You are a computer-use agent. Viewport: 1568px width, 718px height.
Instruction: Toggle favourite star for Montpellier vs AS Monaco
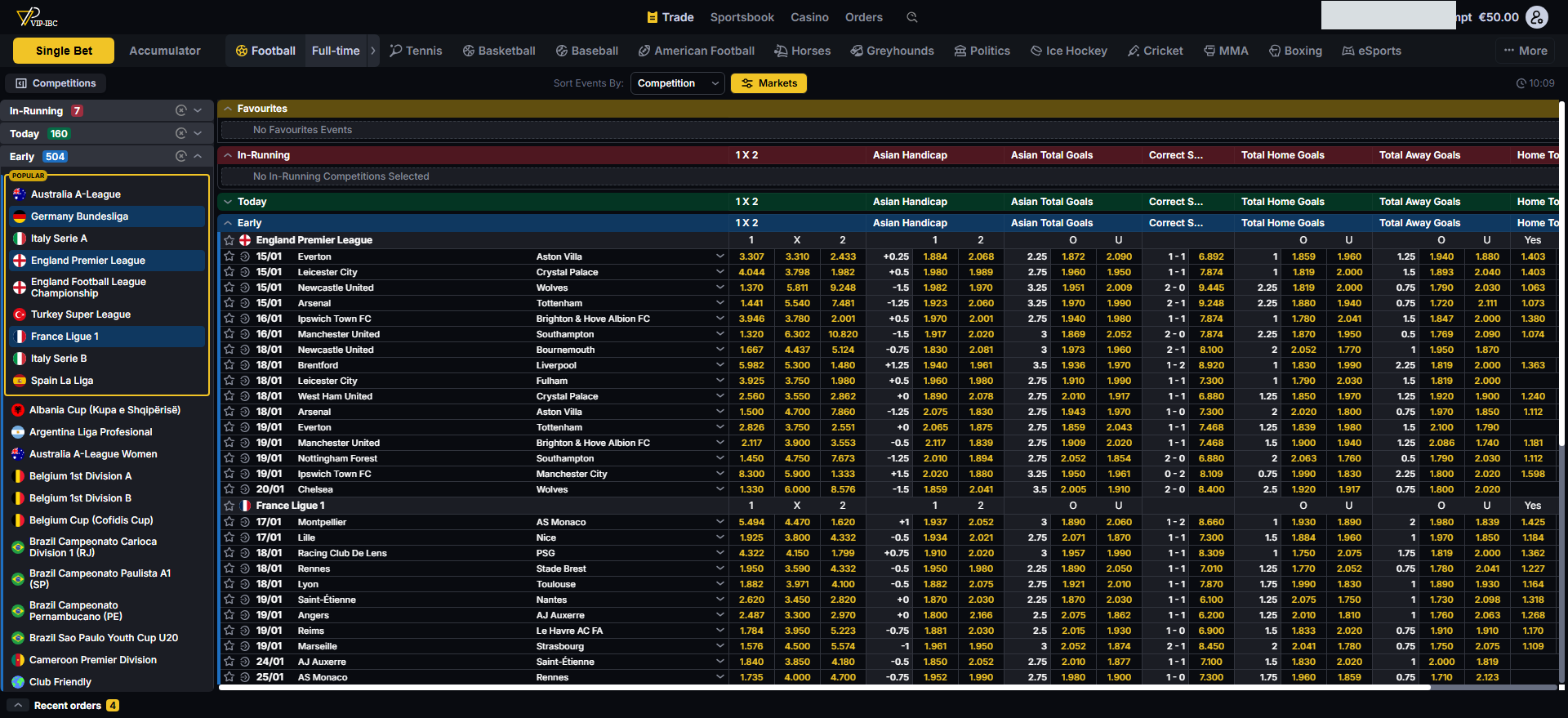pos(229,522)
